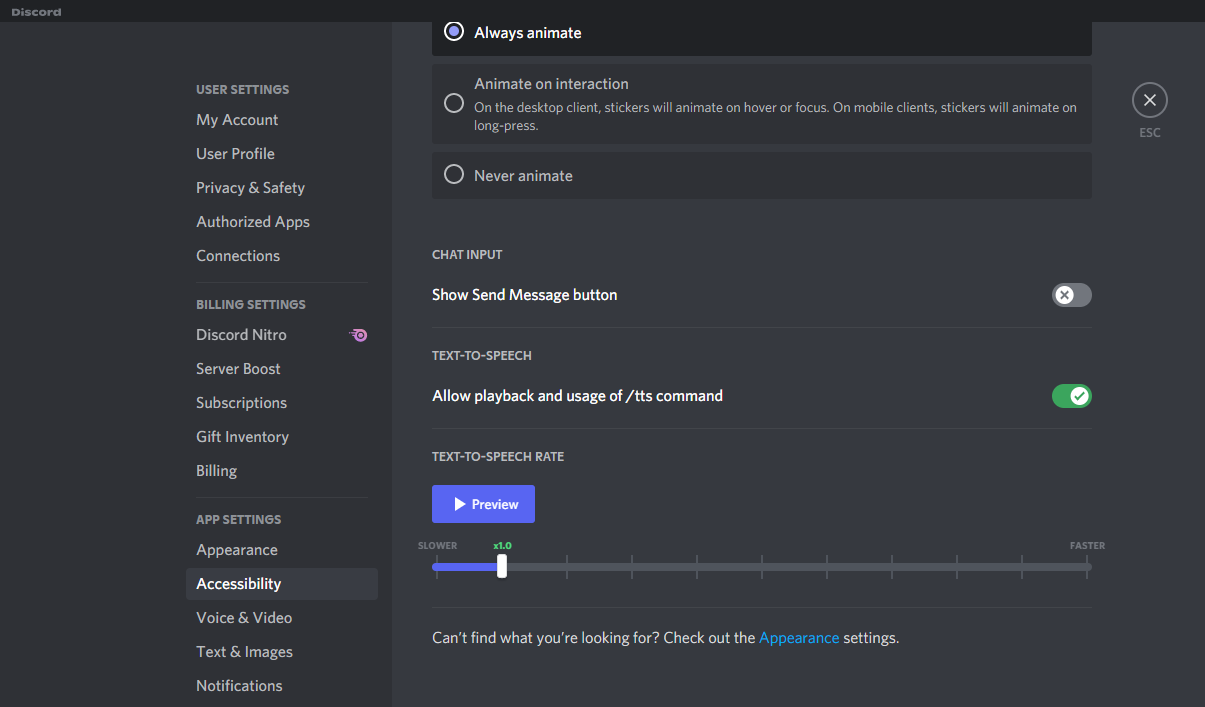The height and width of the screenshot is (707, 1205).
Task: Click the ESC close icon
Action: (1149, 100)
